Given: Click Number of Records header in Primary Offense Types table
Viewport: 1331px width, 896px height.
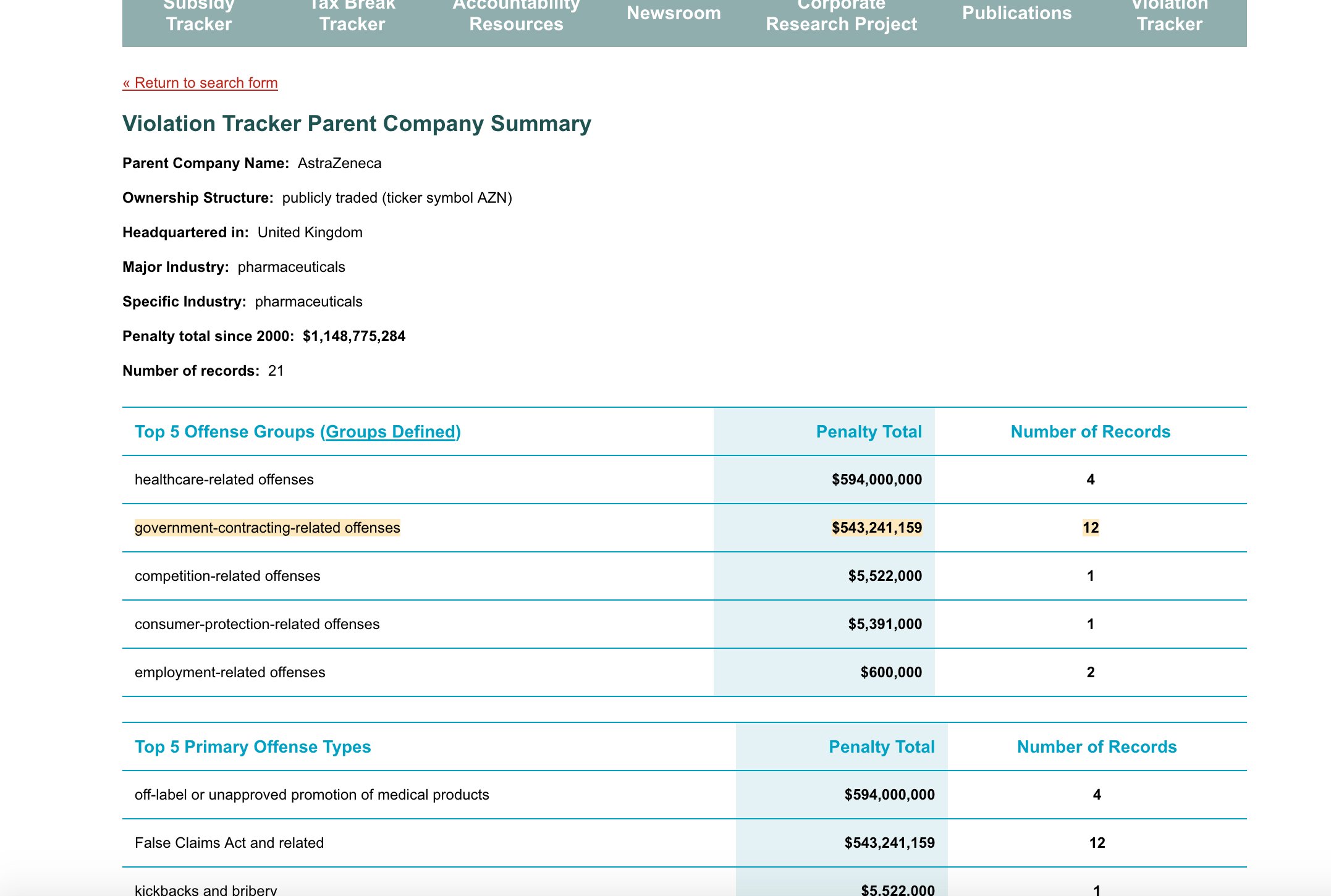Looking at the screenshot, I should tap(1097, 746).
